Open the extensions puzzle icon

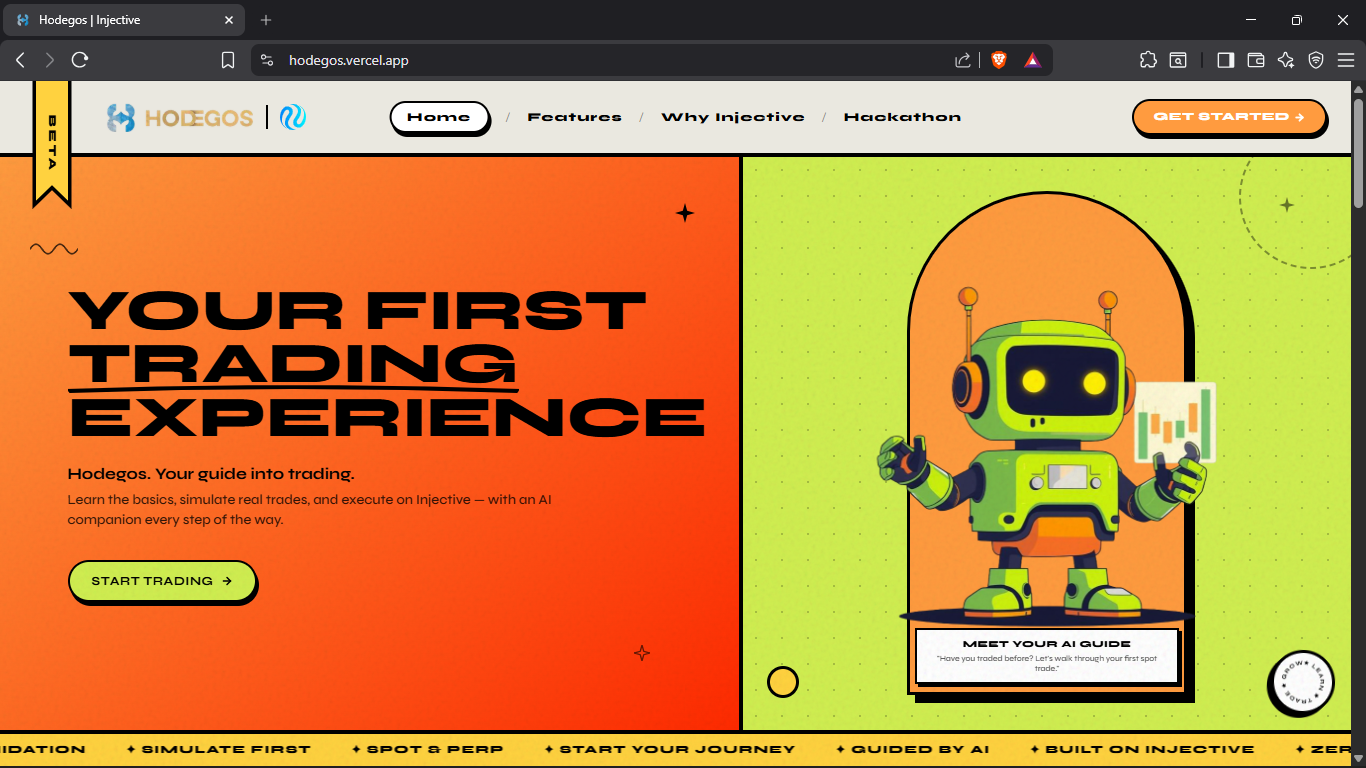pyautogui.click(x=1148, y=60)
